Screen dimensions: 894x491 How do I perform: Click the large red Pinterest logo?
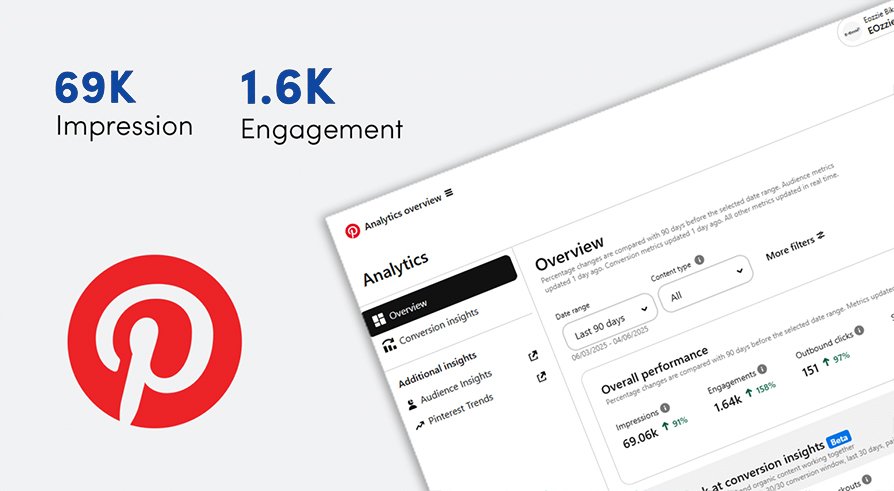155,341
